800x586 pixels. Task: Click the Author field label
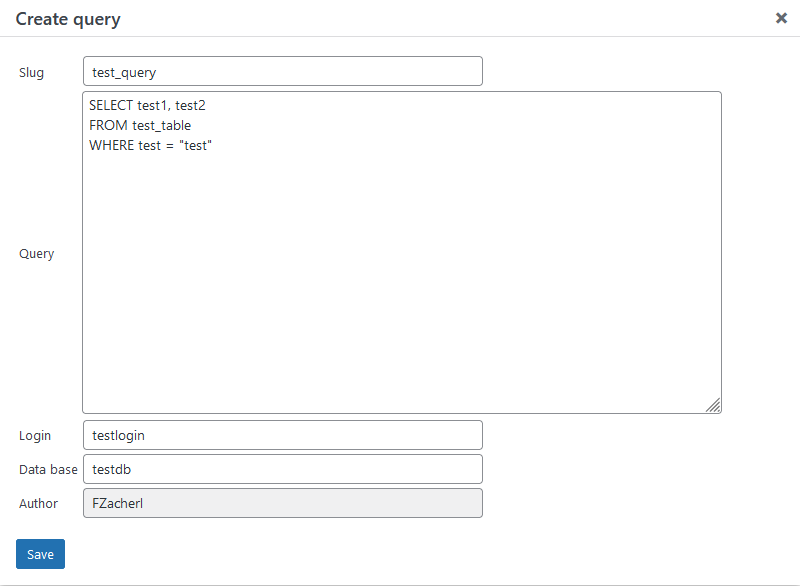coord(38,503)
